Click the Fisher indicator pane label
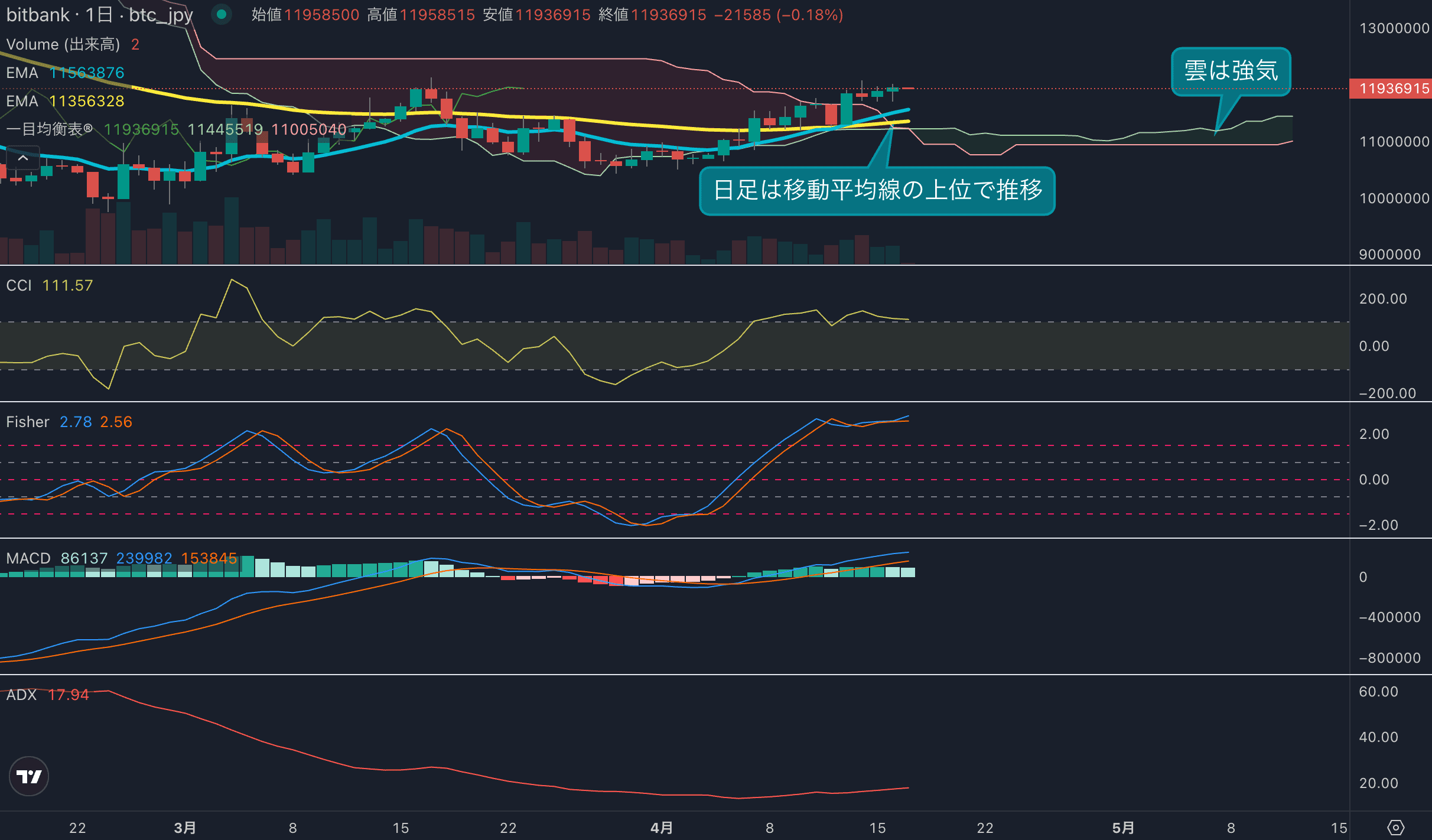1432x840 pixels. (28, 422)
